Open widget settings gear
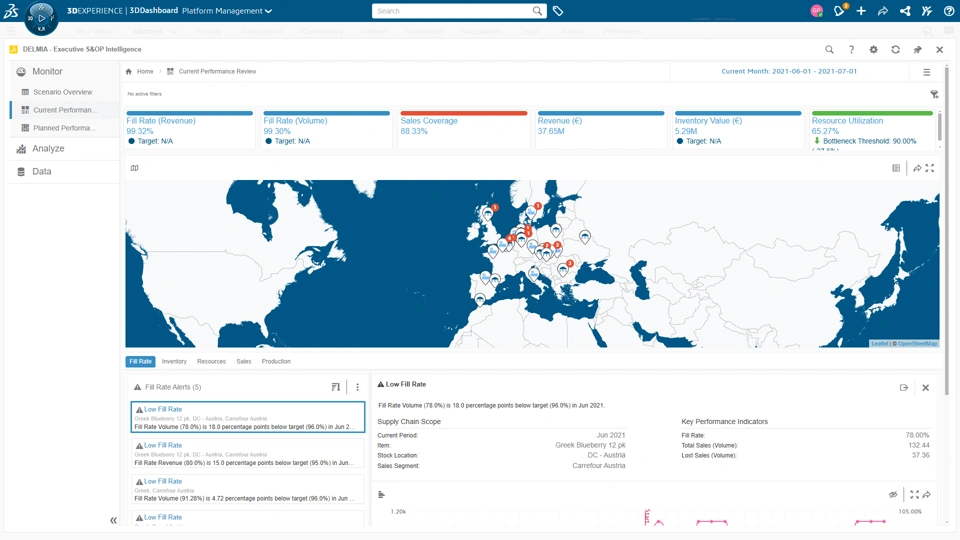 pyautogui.click(x=874, y=50)
